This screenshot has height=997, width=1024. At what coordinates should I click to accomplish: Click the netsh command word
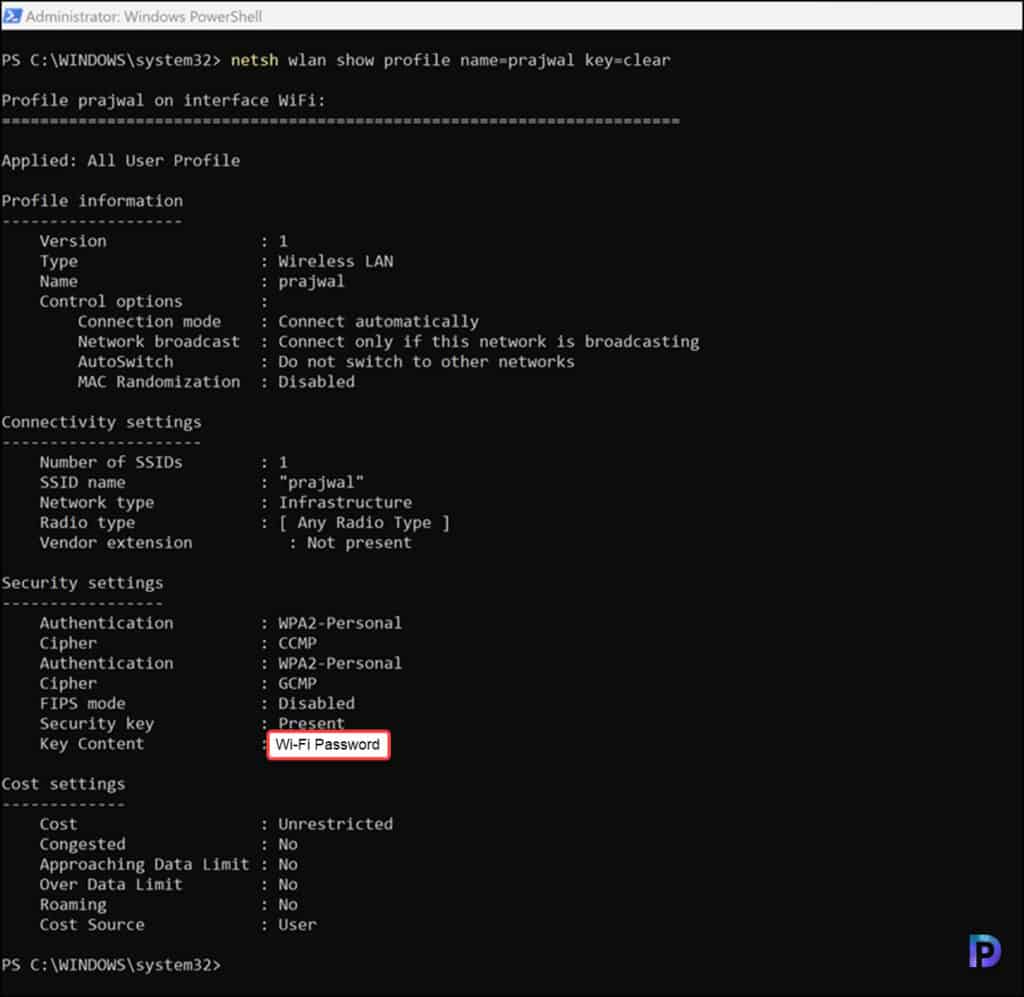coord(254,60)
